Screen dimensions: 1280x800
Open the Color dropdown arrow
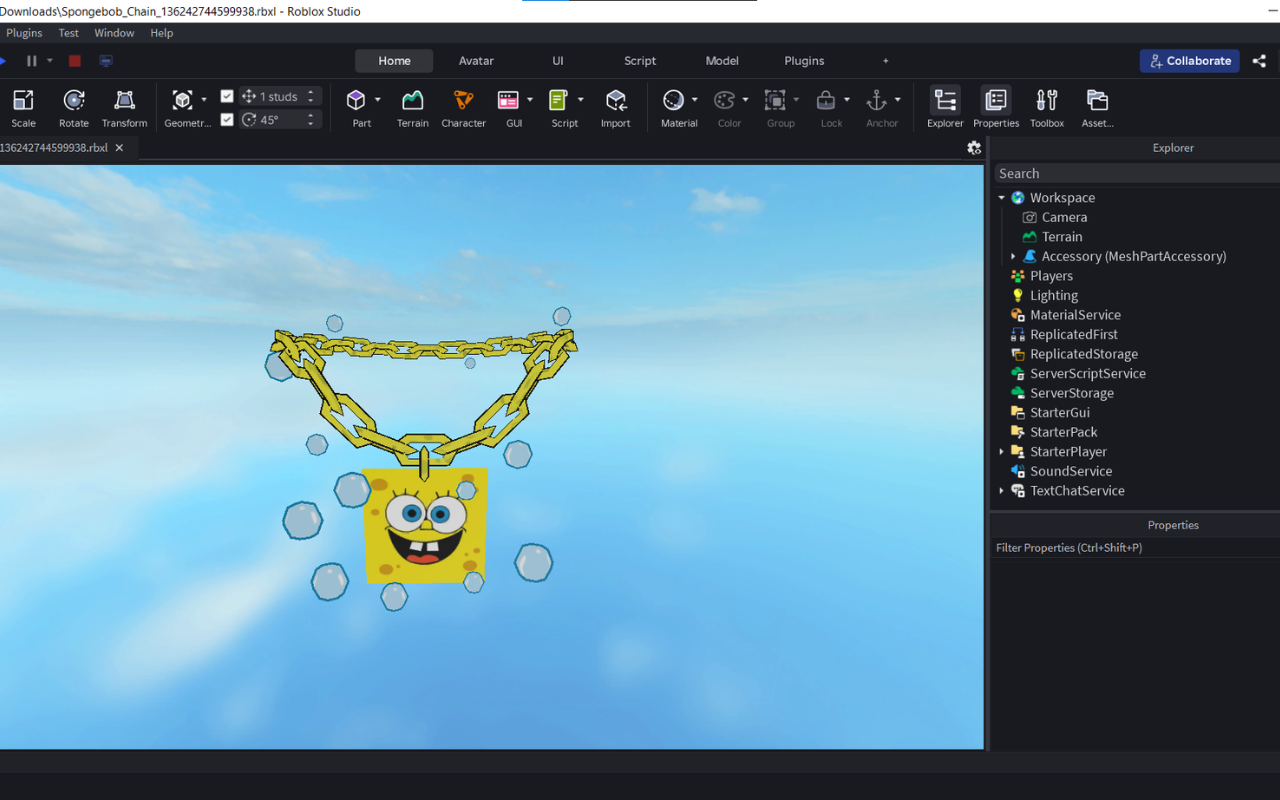coord(745,100)
